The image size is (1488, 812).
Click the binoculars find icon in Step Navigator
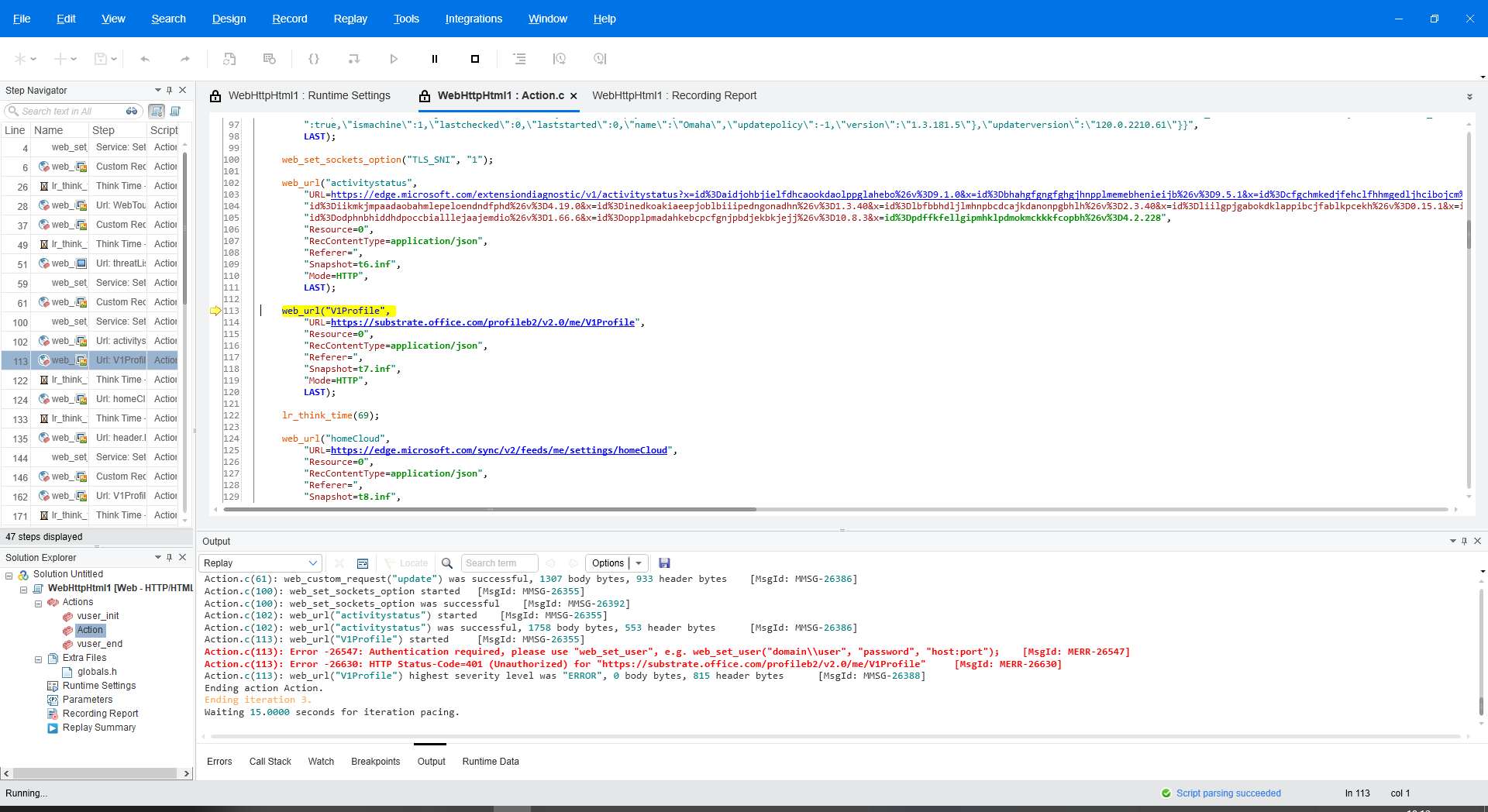click(x=132, y=112)
